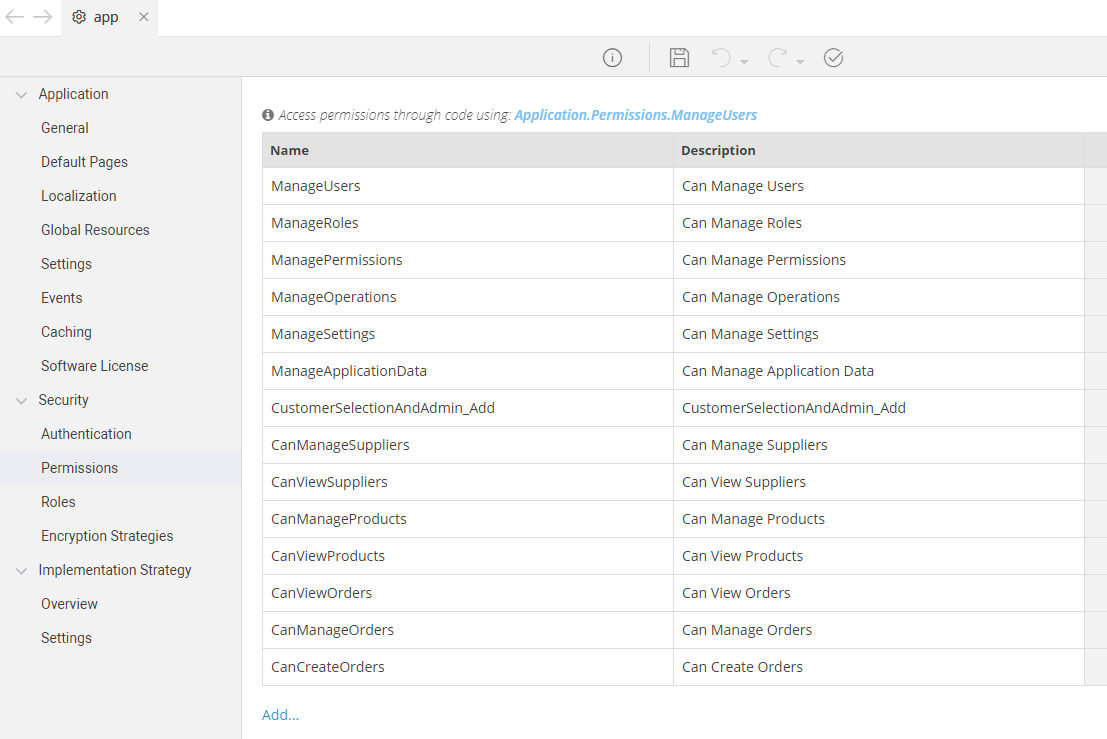The height and width of the screenshot is (739, 1107).
Task: Navigate back with the left arrow
Action: point(15,17)
